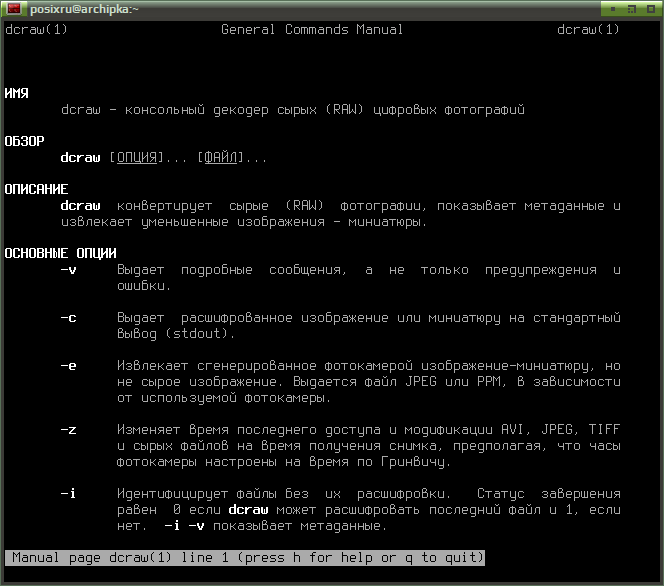Close the terminal window
Screen dimensions: 664x586
(x=651, y=8)
